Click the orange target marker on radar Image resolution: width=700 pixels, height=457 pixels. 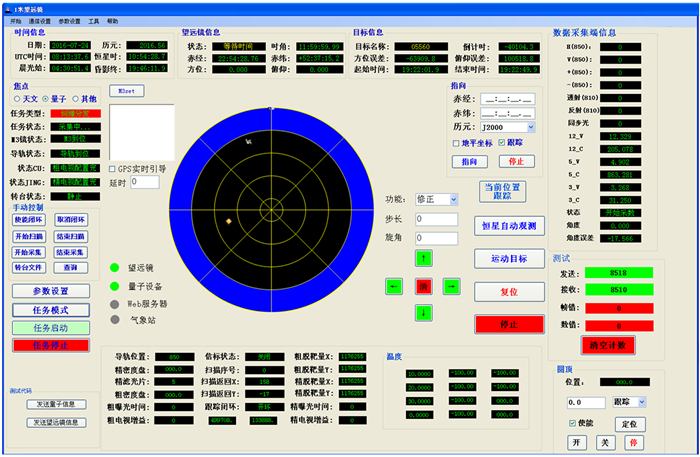[x=229, y=221]
